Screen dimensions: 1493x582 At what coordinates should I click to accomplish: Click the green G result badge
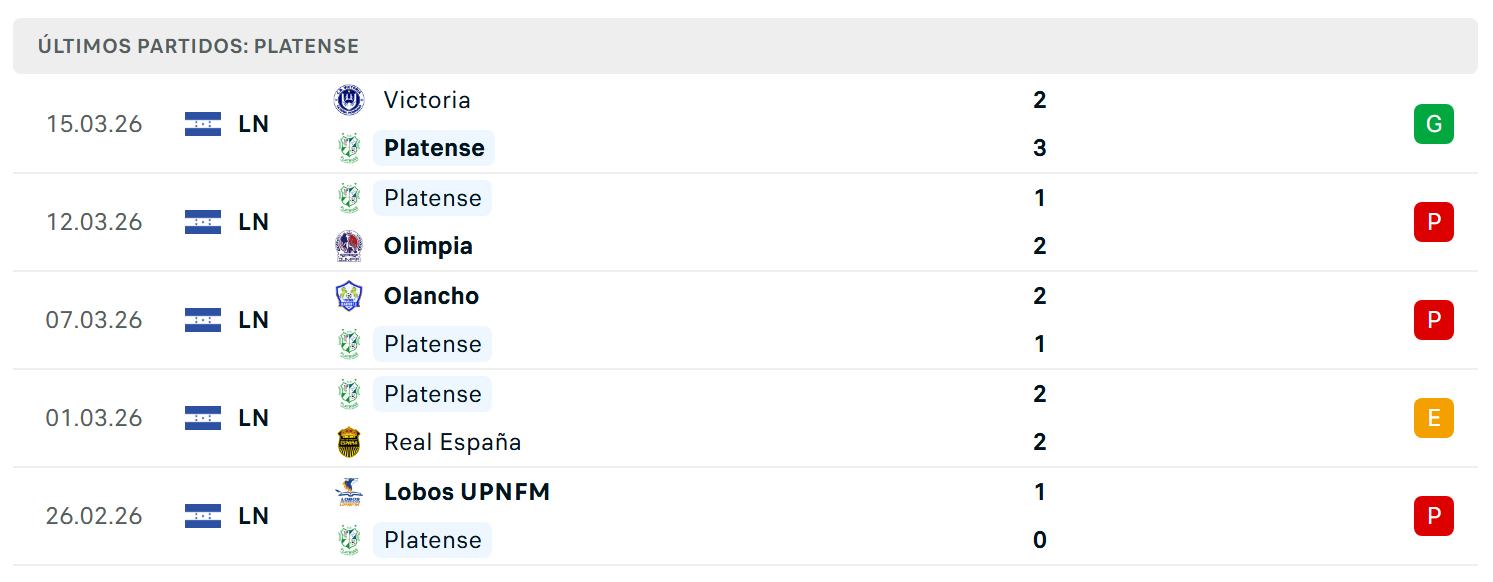(x=1433, y=124)
